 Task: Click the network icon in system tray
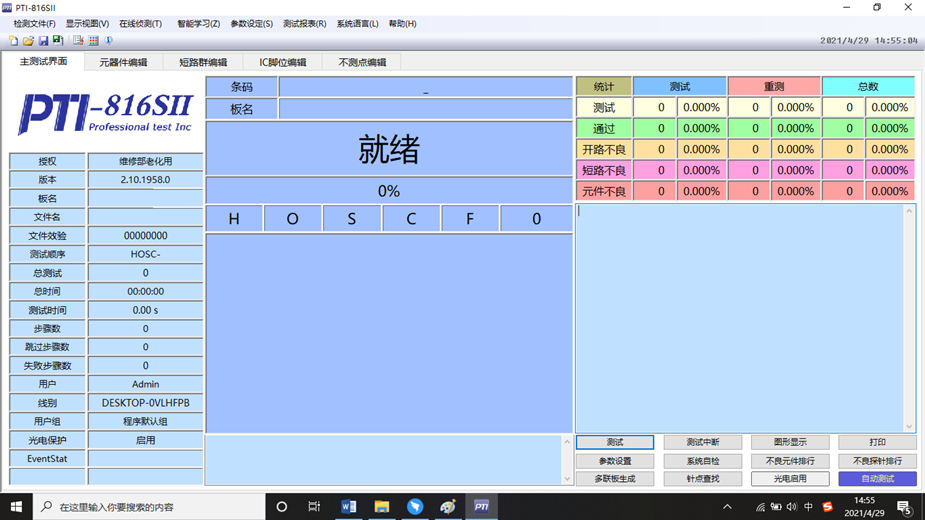[760, 506]
